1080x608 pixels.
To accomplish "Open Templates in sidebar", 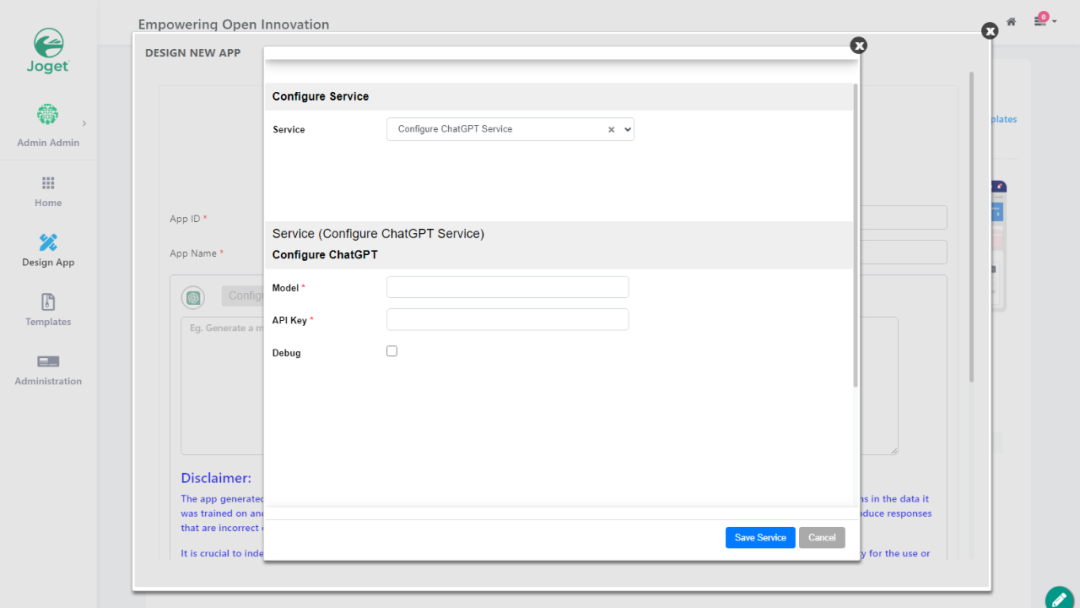I will pos(48,310).
